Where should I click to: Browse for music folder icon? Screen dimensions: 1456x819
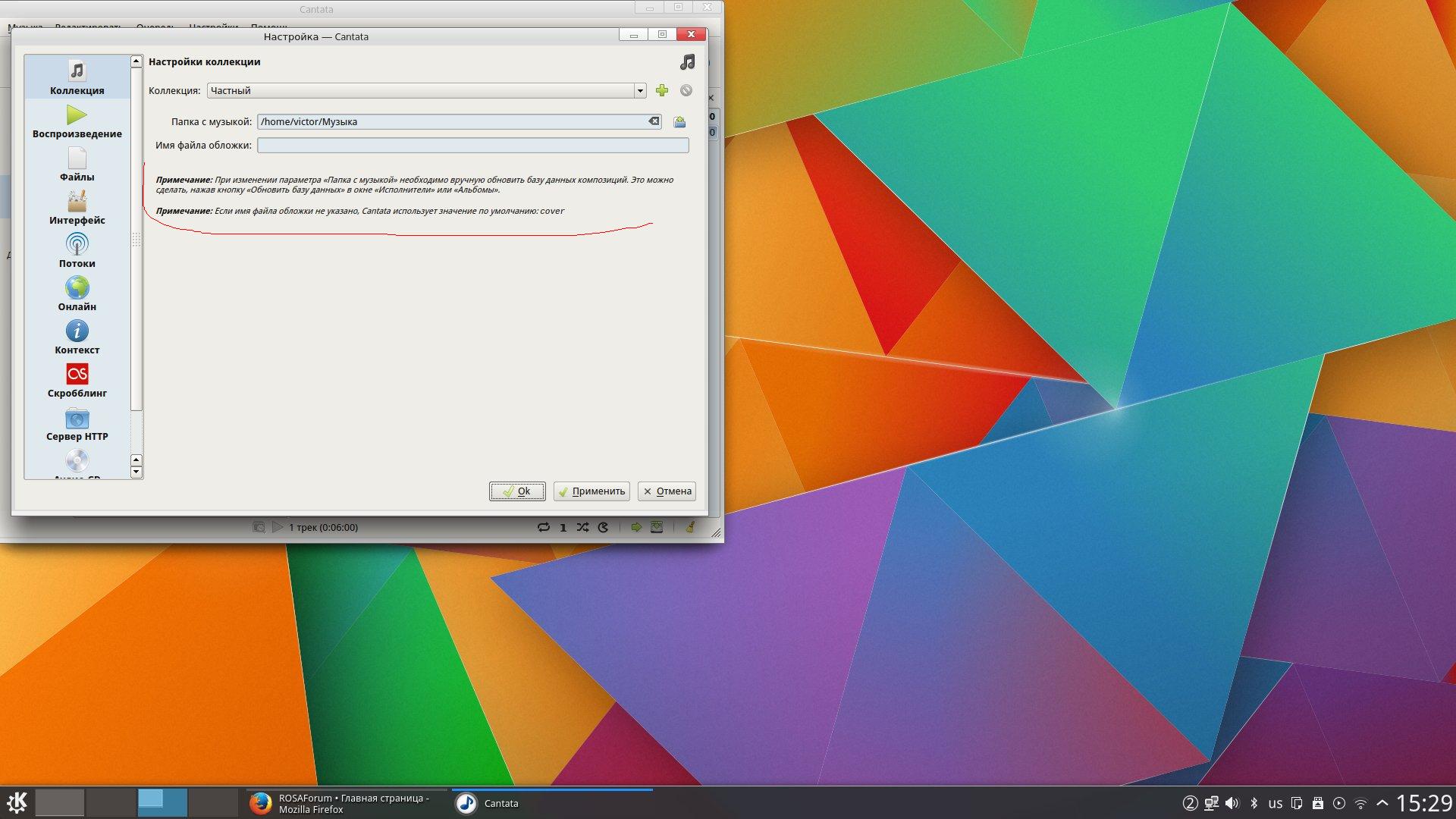679,121
